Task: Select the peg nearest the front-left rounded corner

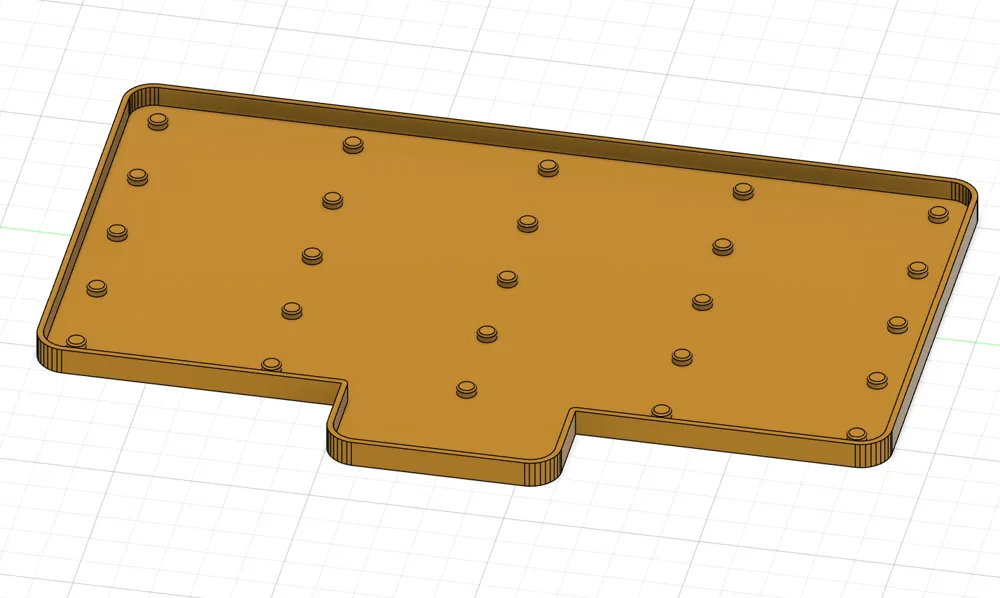Action: click(77, 341)
